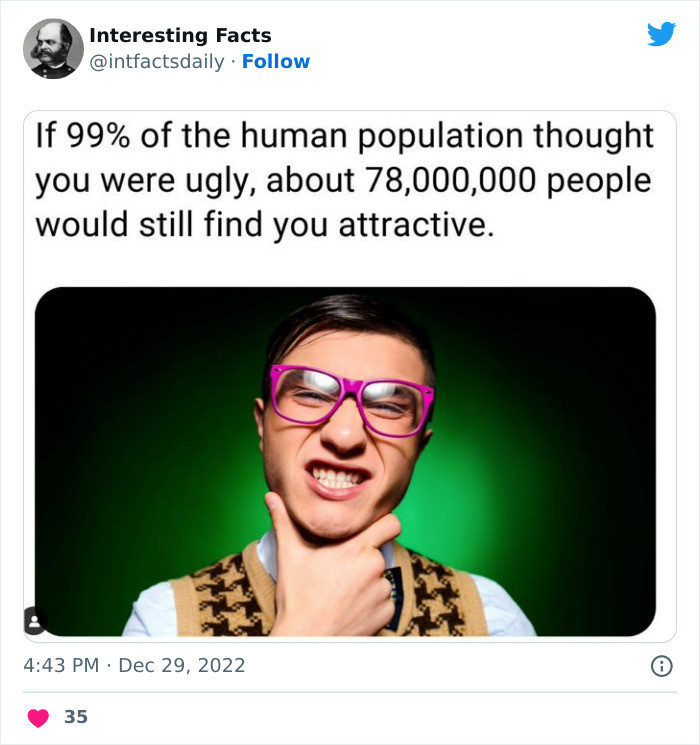Screen dimensions: 700x745
Task: Click the 4:43 PM time text
Action: point(62,665)
